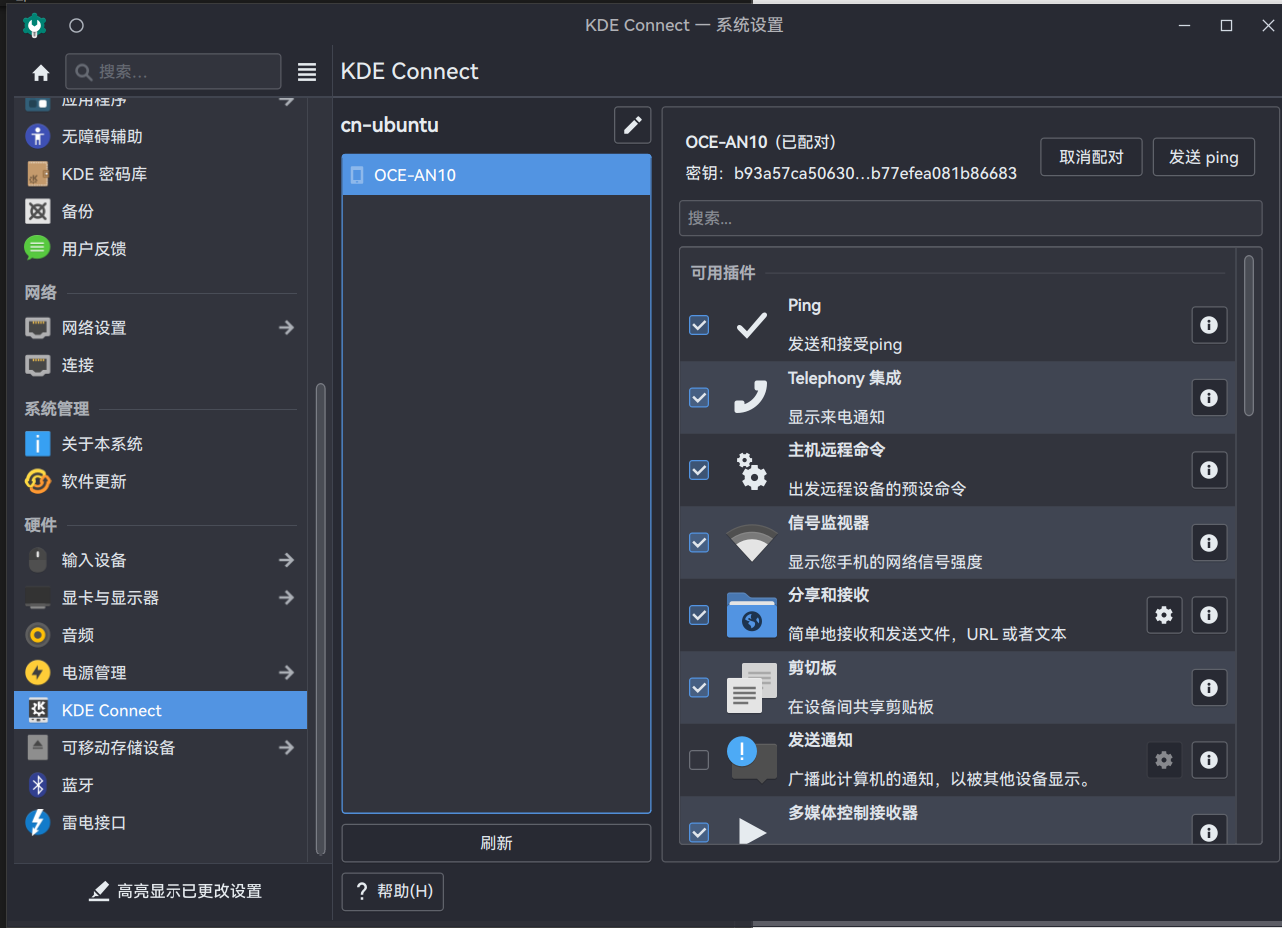Expand the 网络设置 arrow
1282x928 pixels.
tap(286, 328)
